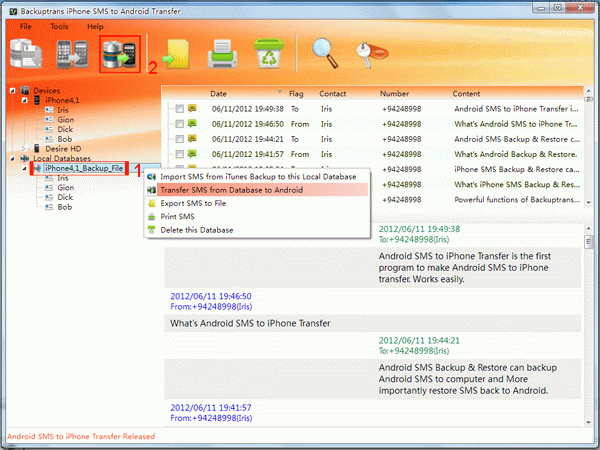The image size is (600, 450).
Task: Click the contact card icon beside Gion under iPhone4,1
Action: tap(49, 119)
